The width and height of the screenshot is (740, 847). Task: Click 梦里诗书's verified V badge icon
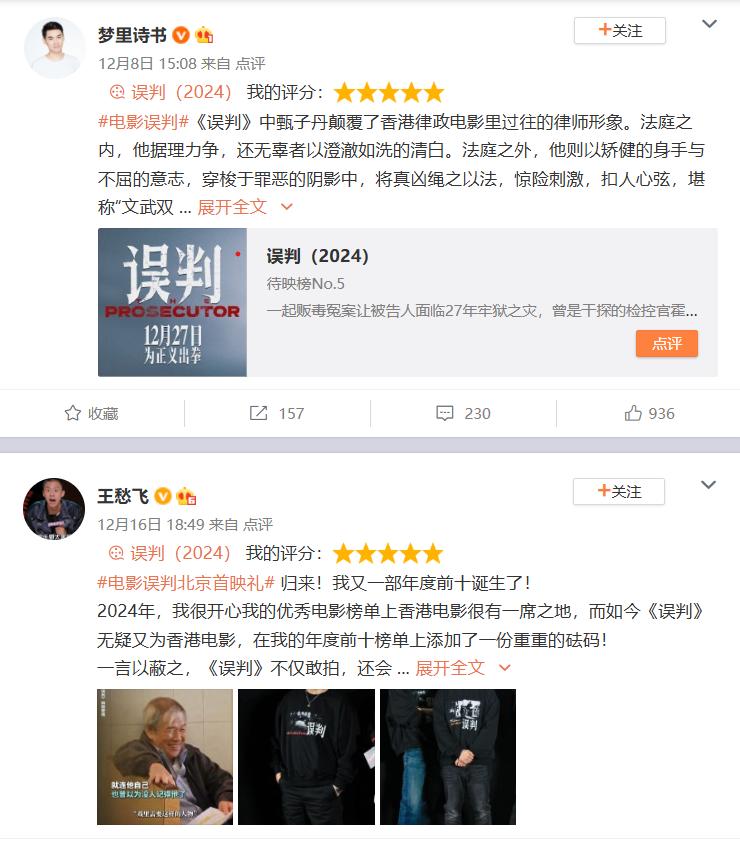coord(181,35)
